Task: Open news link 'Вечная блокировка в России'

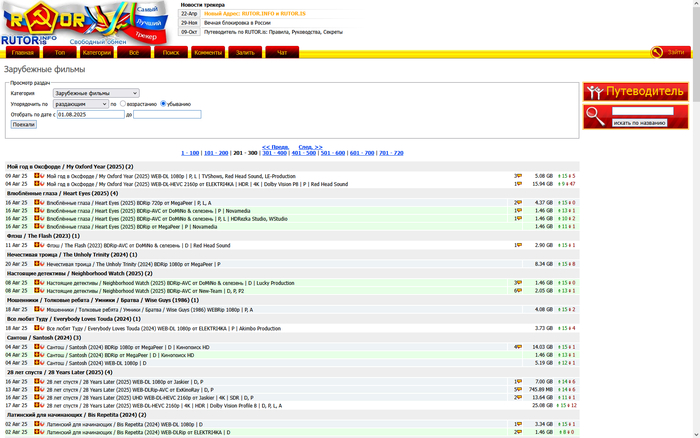Action: pyautogui.click(x=237, y=23)
